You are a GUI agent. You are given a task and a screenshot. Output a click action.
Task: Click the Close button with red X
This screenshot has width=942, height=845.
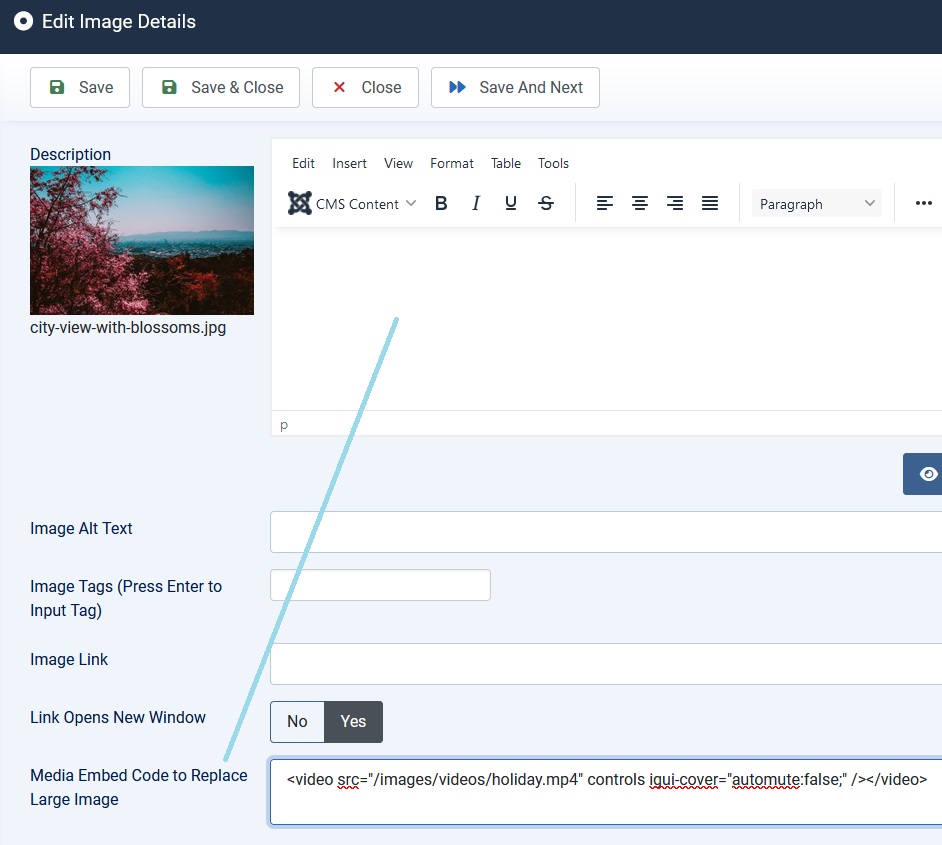[365, 88]
